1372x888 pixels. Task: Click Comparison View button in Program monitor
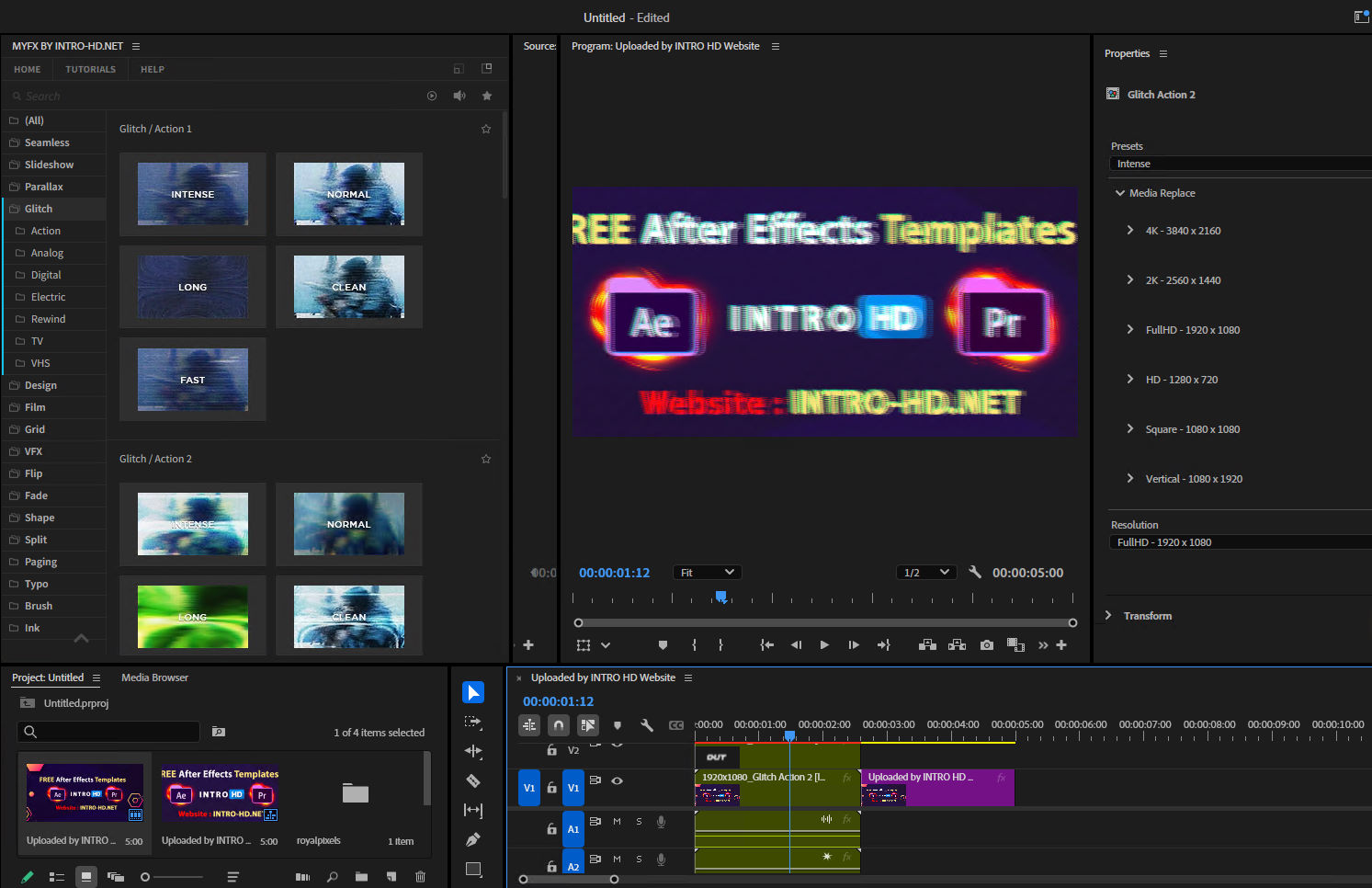[x=1015, y=645]
